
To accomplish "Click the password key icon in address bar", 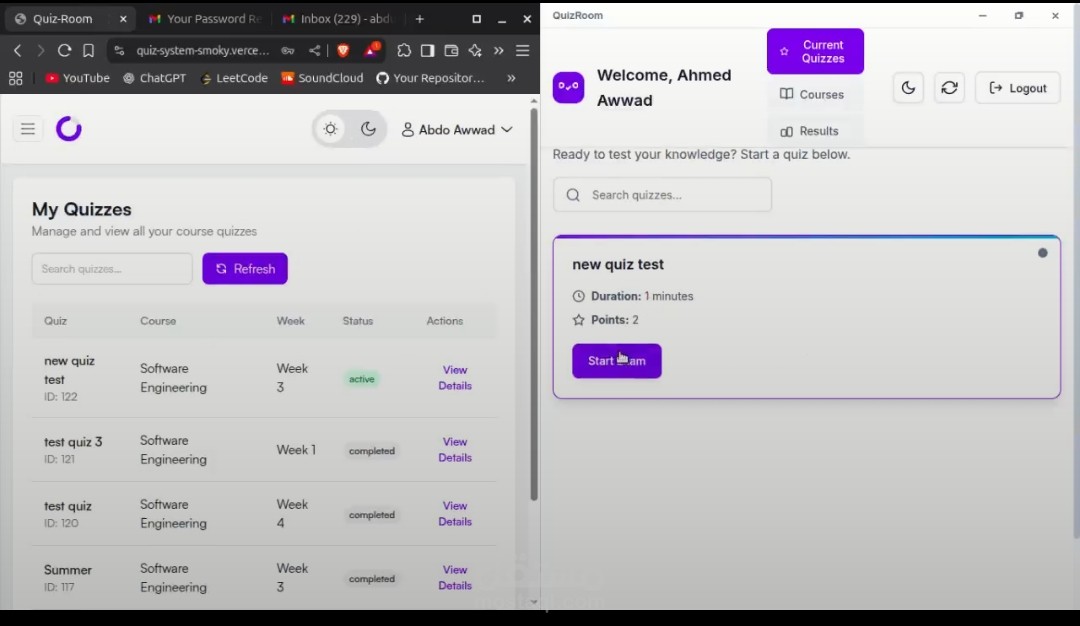I will (x=288, y=50).
